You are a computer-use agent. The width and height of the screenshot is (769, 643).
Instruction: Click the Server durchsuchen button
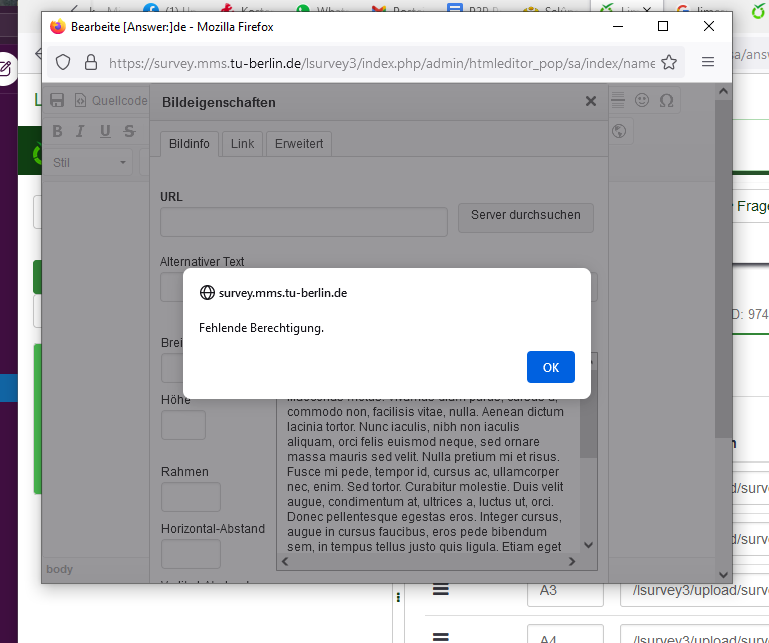pyautogui.click(x=525, y=217)
